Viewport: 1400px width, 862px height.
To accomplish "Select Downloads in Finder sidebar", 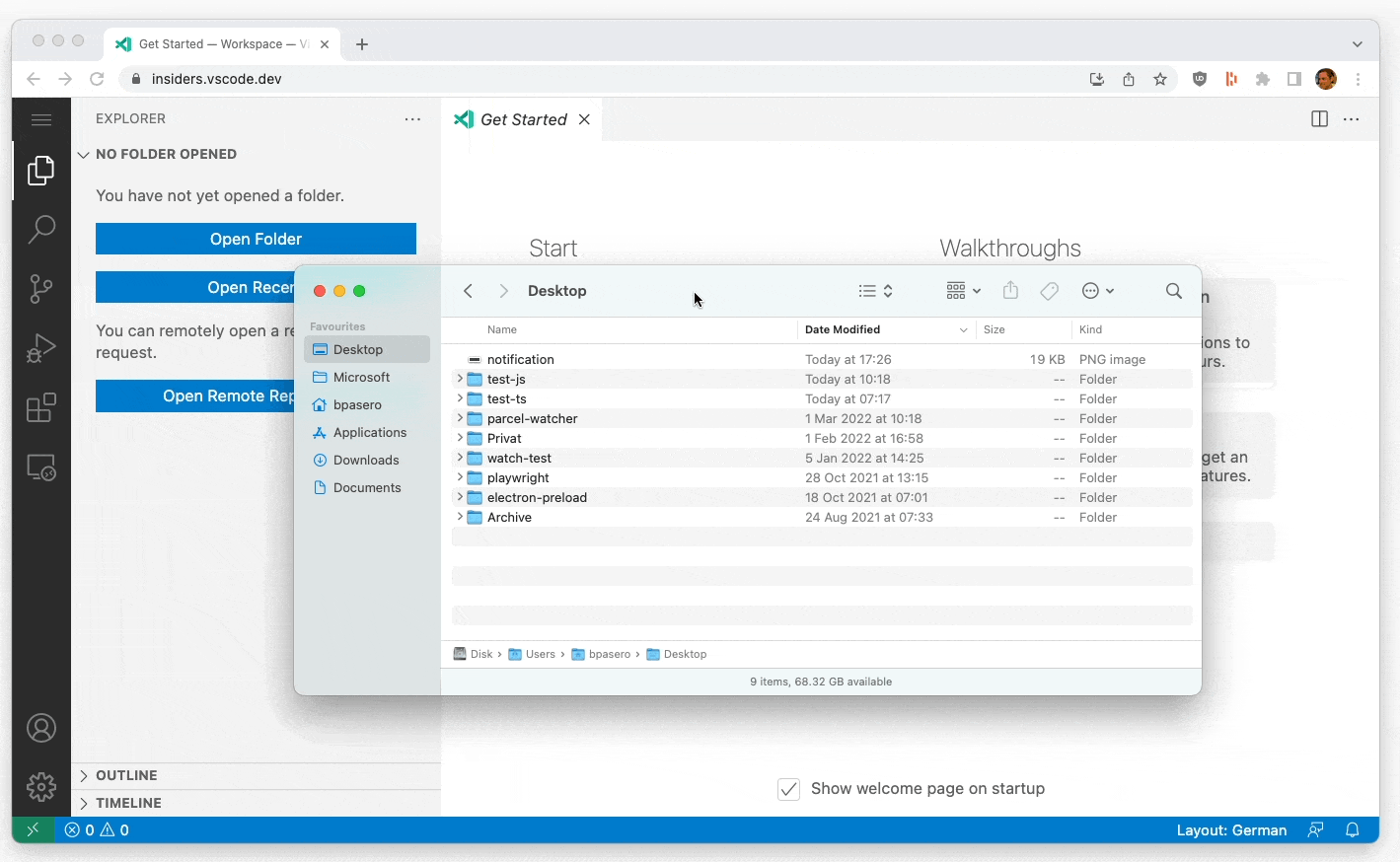I will (x=366, y=461).
